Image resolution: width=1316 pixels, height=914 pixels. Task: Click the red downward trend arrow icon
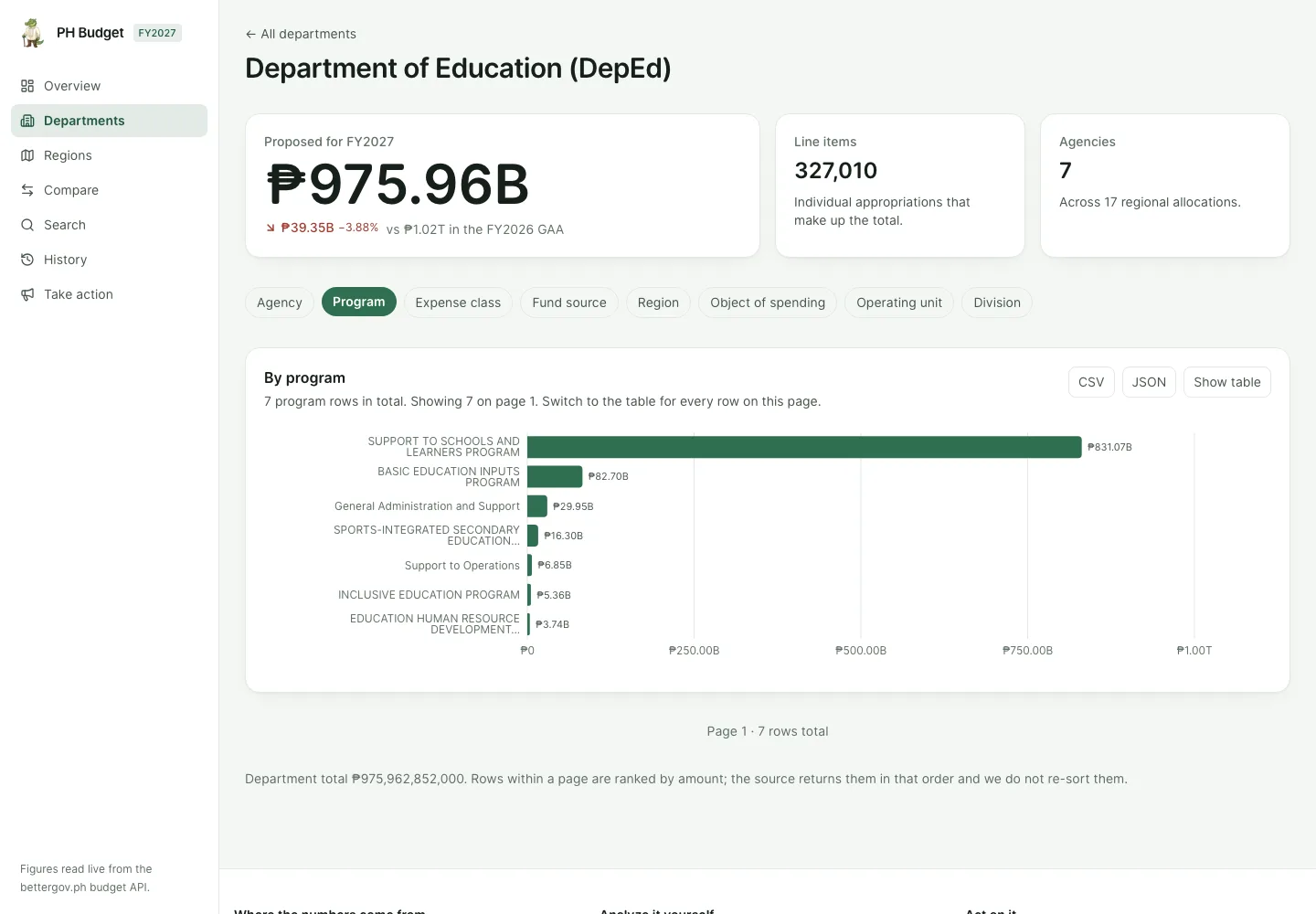[x=271, y=228]
